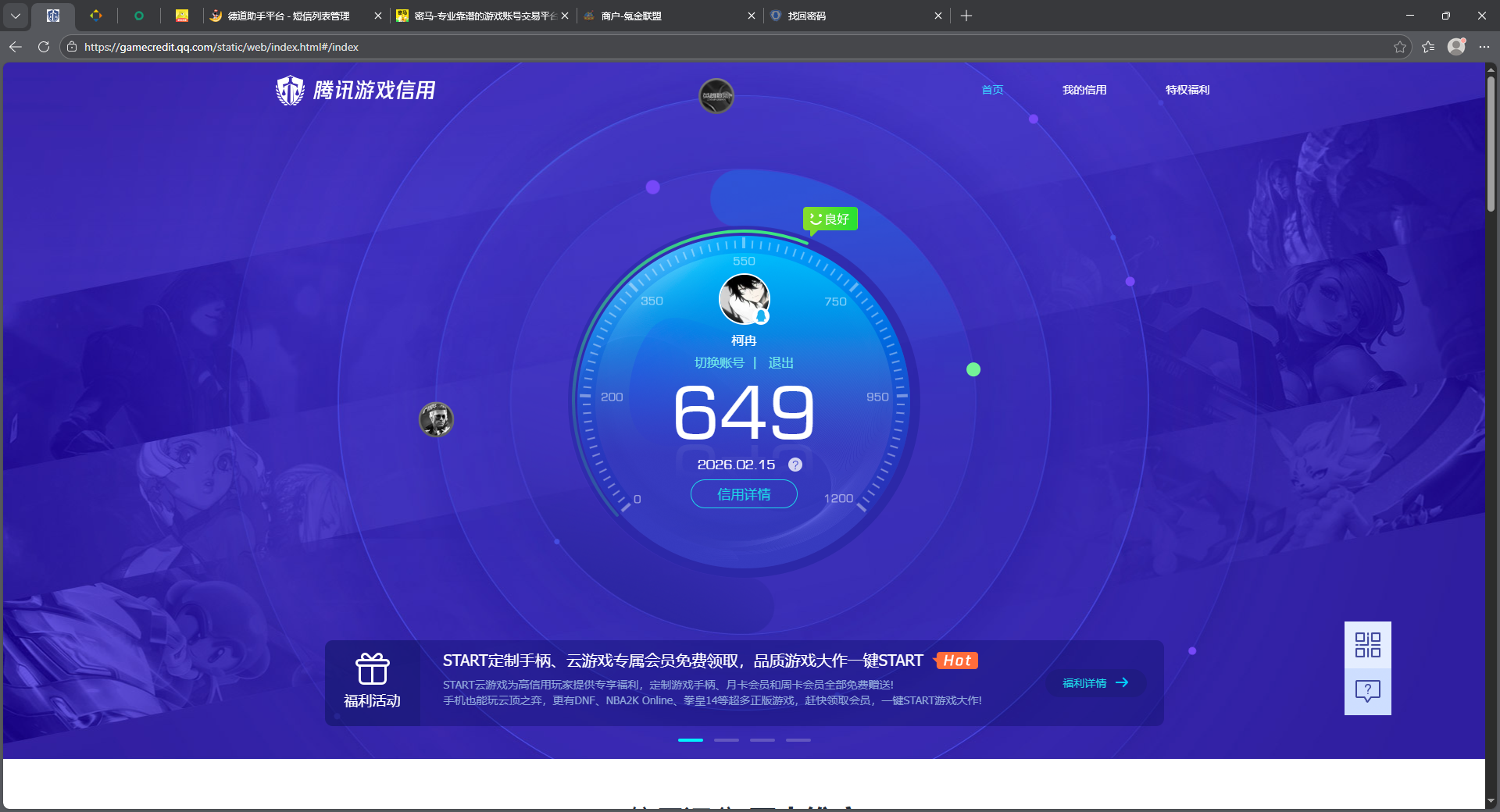The height and width of the screenshot is (812, 1500).
Task: Open a new browser tab
Action: pos(966,16)
